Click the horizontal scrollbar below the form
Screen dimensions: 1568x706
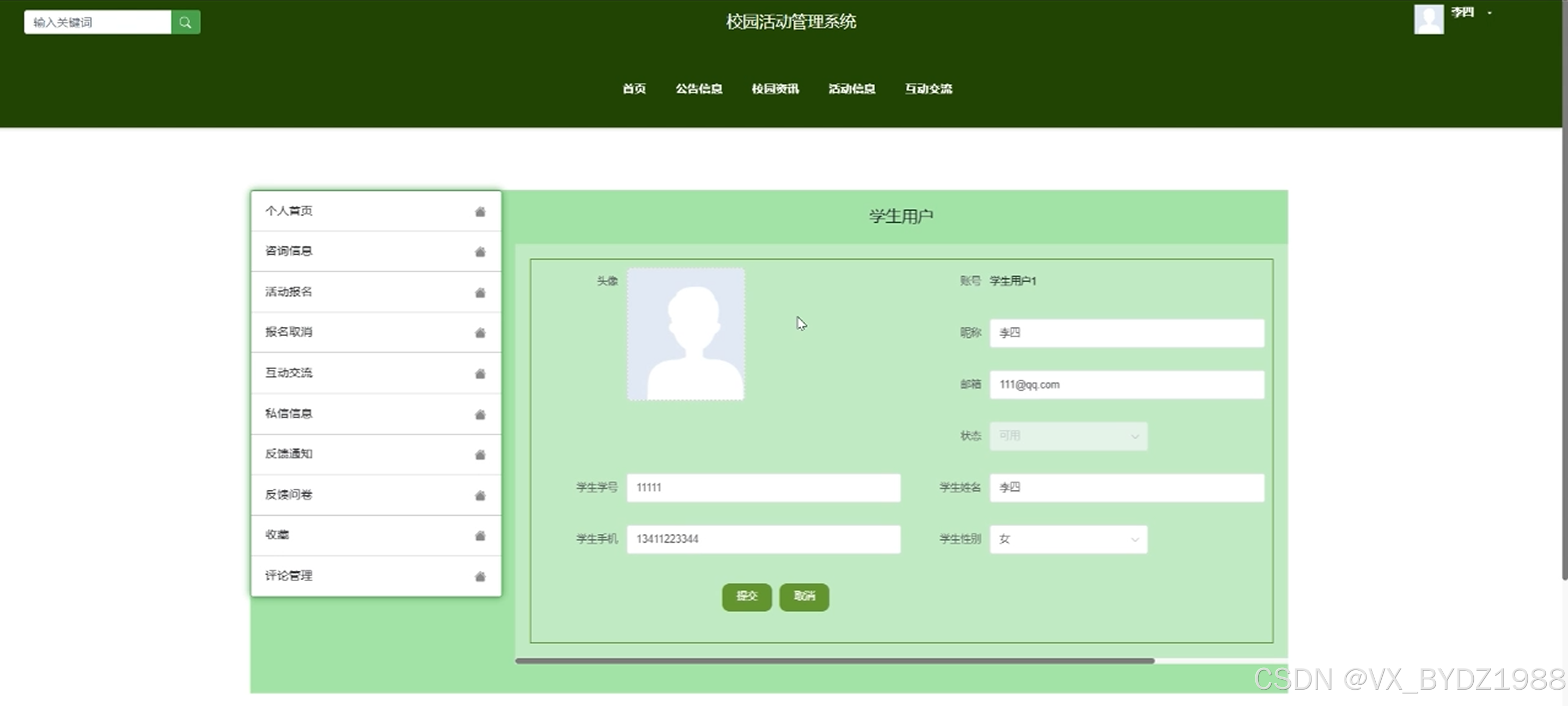pyautogui.click(x=834, y=660)
